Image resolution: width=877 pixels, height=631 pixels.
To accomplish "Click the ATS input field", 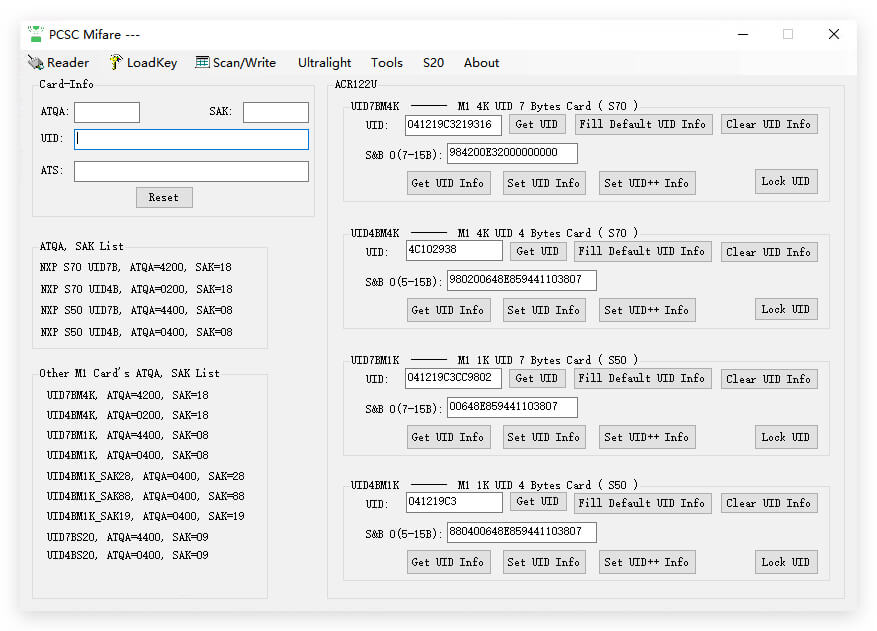I will pyautogui.click(x=191, y=171).
